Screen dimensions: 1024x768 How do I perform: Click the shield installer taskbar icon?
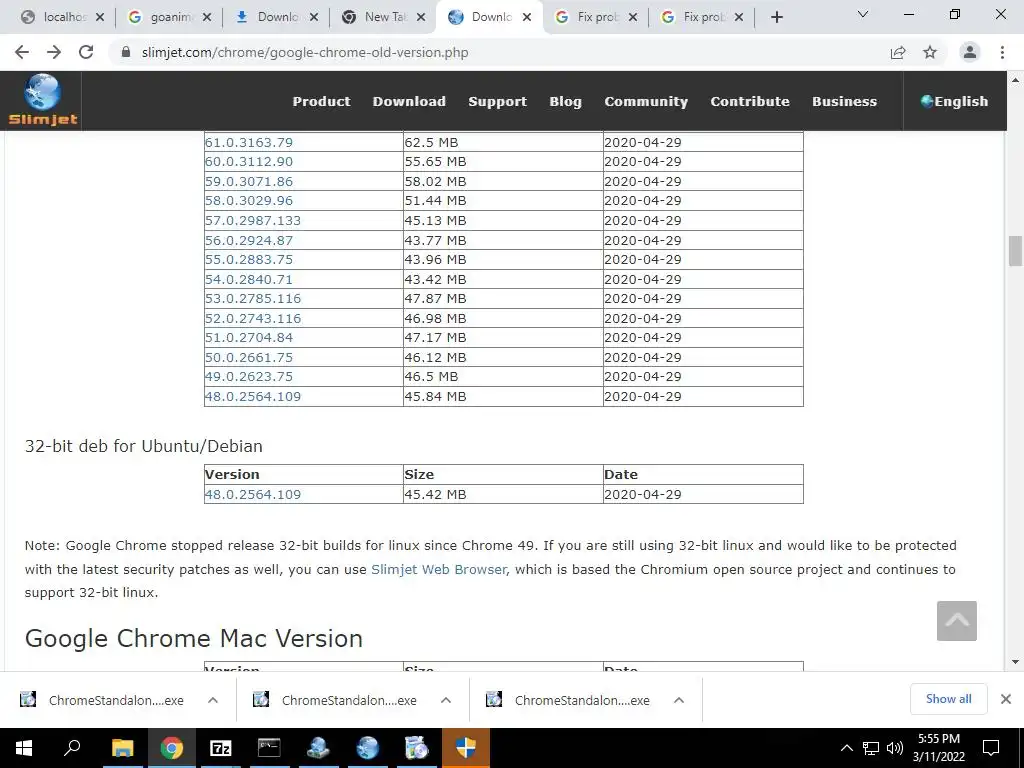pos(466,748)
